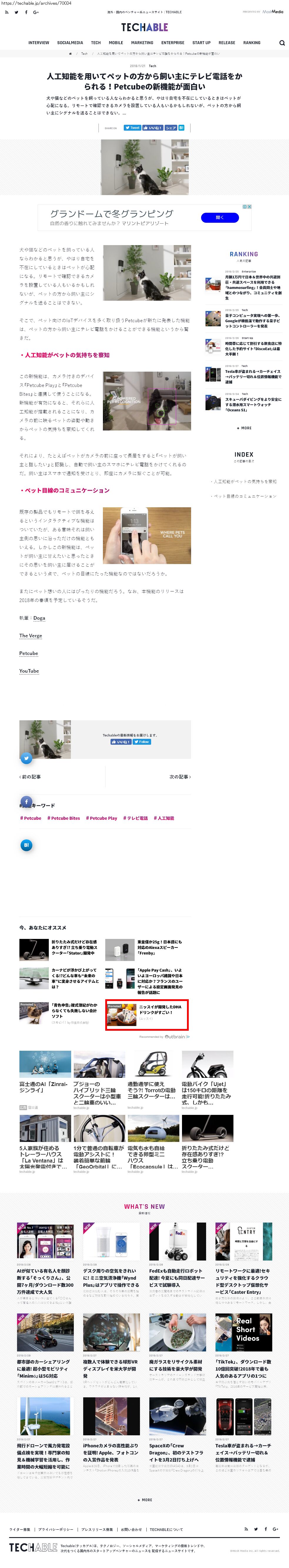Load more What's New articles with + MORE
289x1568 pixels.
[x=145, y=1500]
